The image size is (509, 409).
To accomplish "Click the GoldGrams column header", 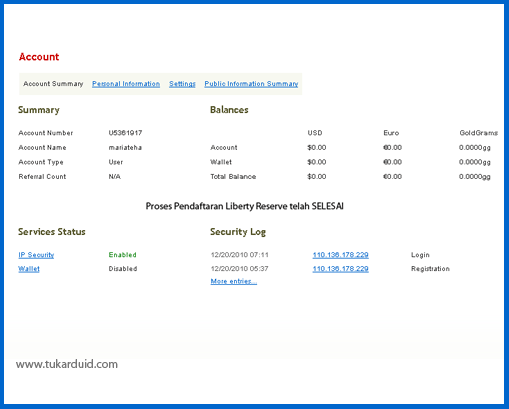I will coord(478,133).
